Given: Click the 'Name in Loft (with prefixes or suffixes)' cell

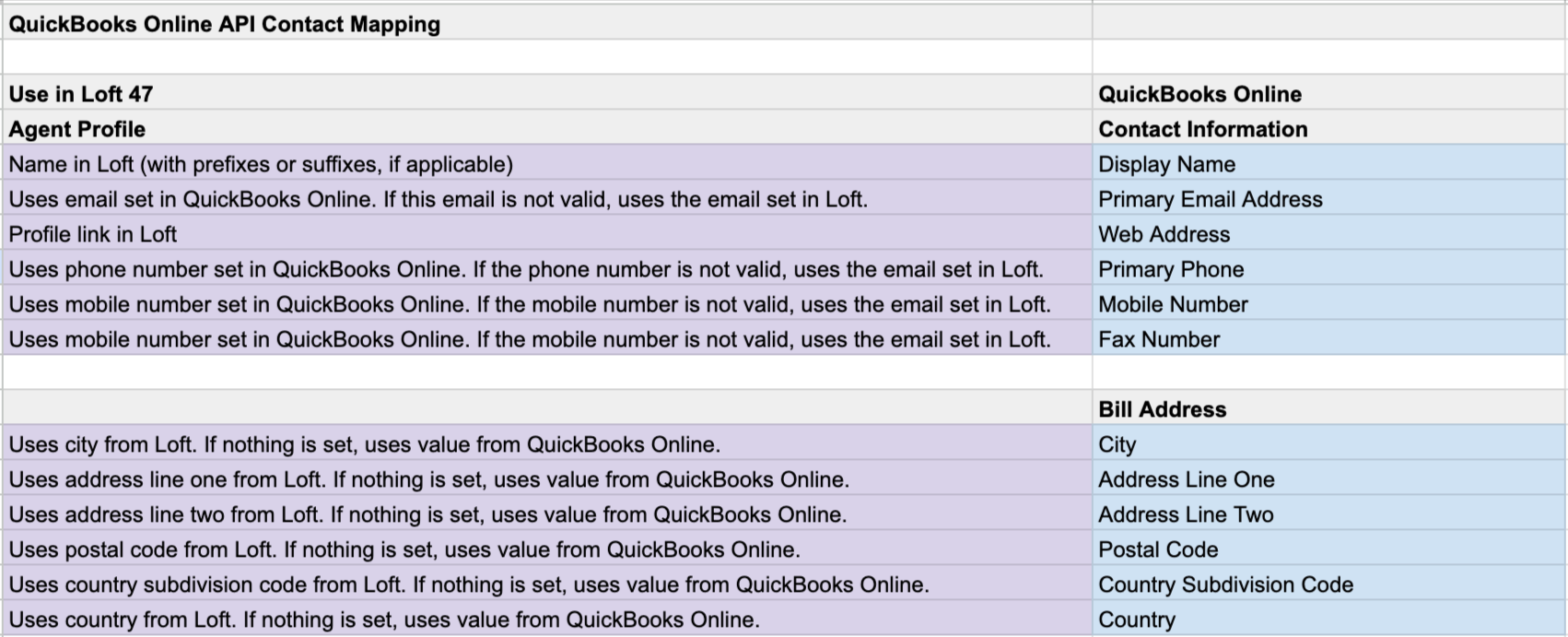Looking at the screenshot, I should [547, 163].
